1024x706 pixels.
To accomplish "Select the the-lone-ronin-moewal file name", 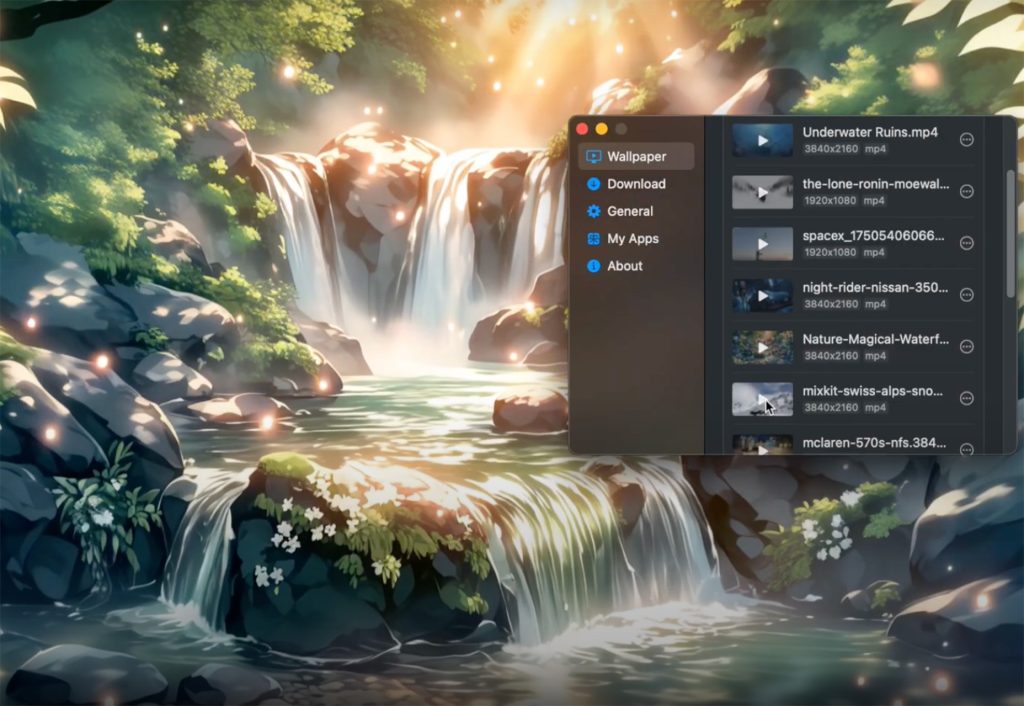I will pos(876,184).
